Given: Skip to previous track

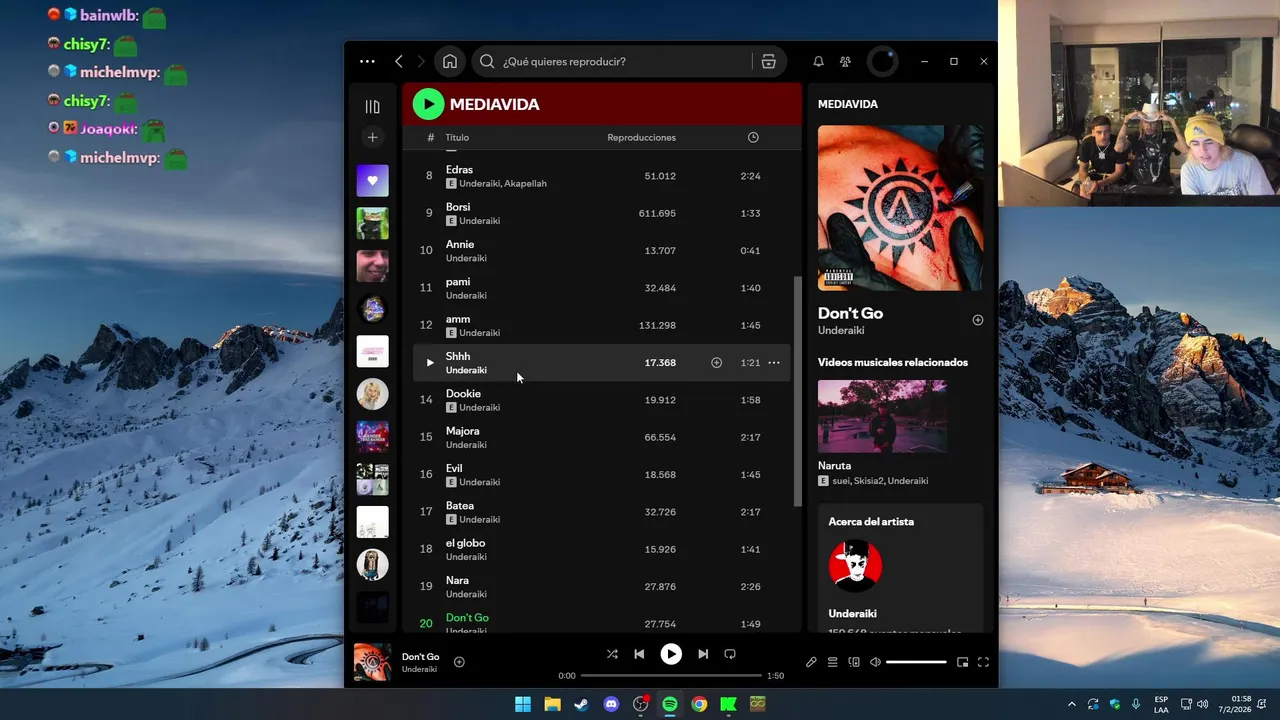Looking at the screenshot, I should point(639,654).
